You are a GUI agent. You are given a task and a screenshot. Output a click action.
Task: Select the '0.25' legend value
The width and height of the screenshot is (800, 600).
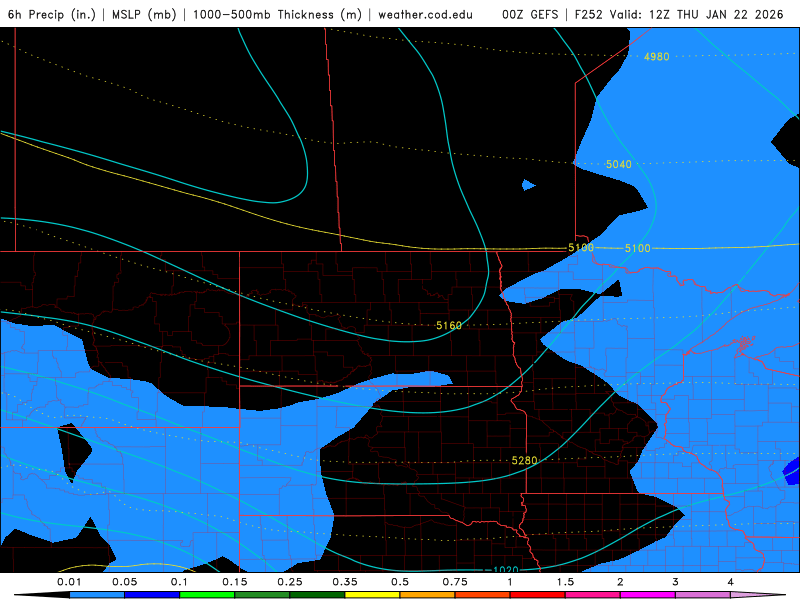point(290,582)
